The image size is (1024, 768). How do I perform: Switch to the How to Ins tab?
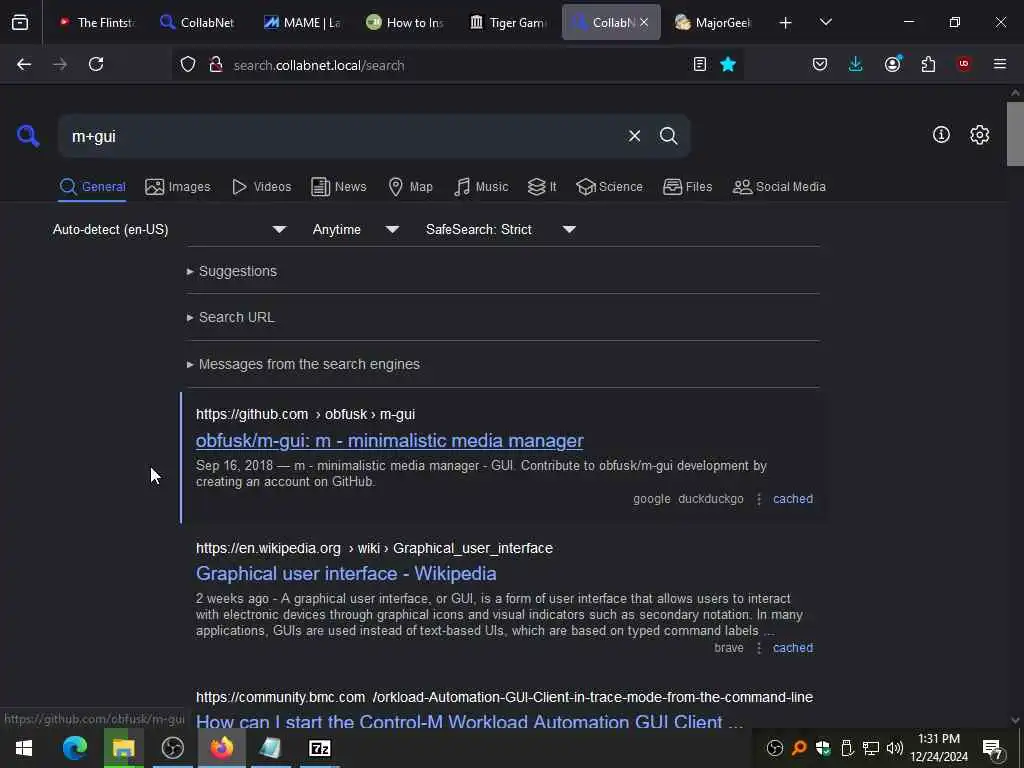pos(404,22)
